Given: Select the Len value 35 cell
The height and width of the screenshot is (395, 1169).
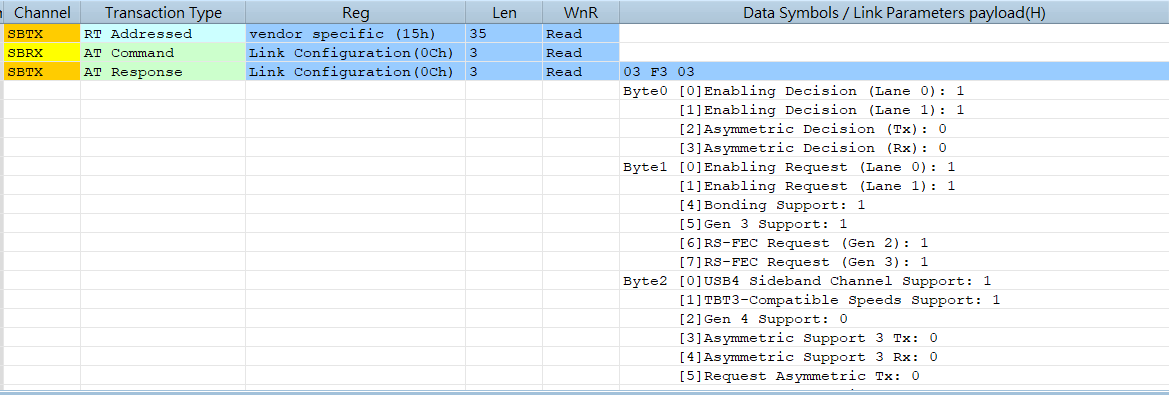Looking at the screenshot, I should (x=504, y=34).
